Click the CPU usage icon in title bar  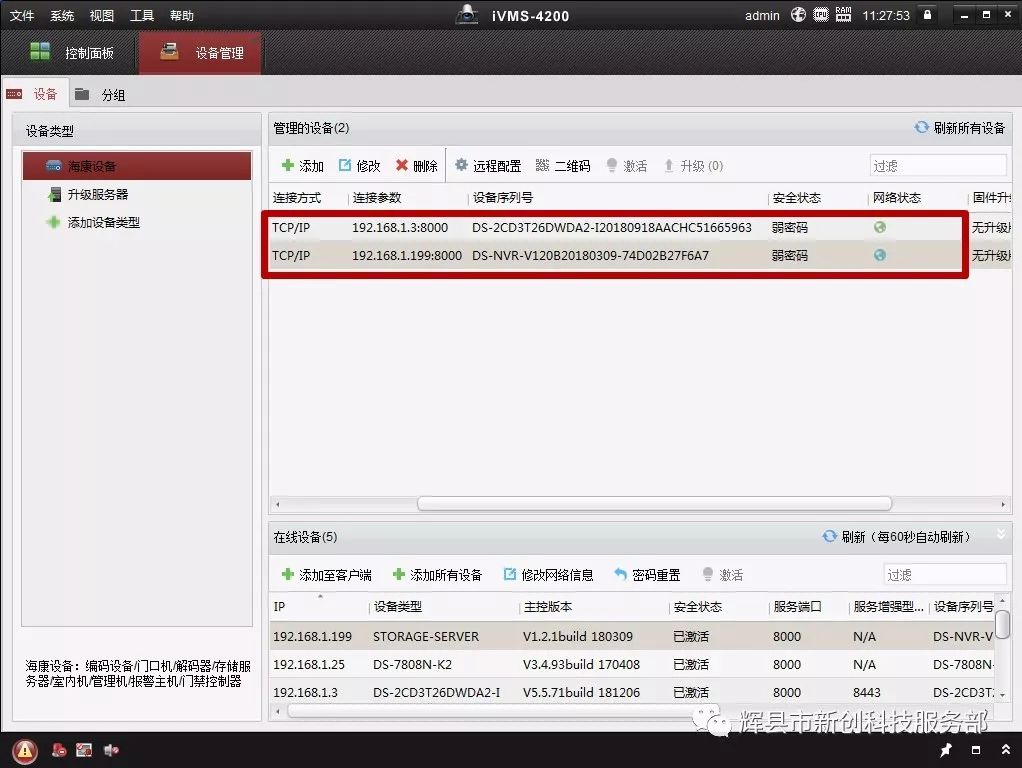[821, 14]
